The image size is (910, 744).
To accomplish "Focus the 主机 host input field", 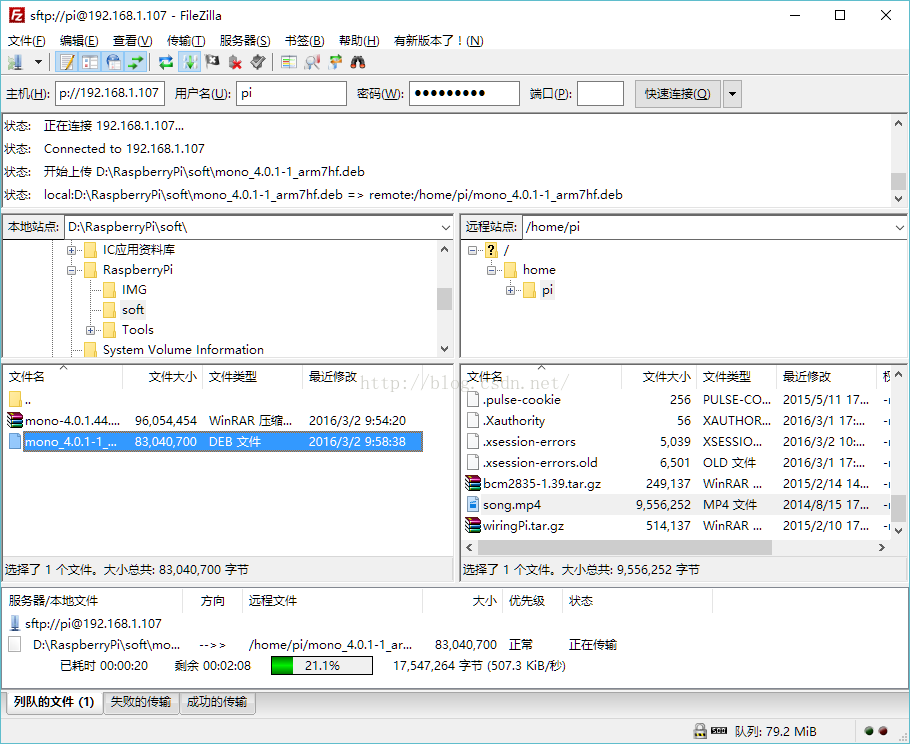I will 110,93.
